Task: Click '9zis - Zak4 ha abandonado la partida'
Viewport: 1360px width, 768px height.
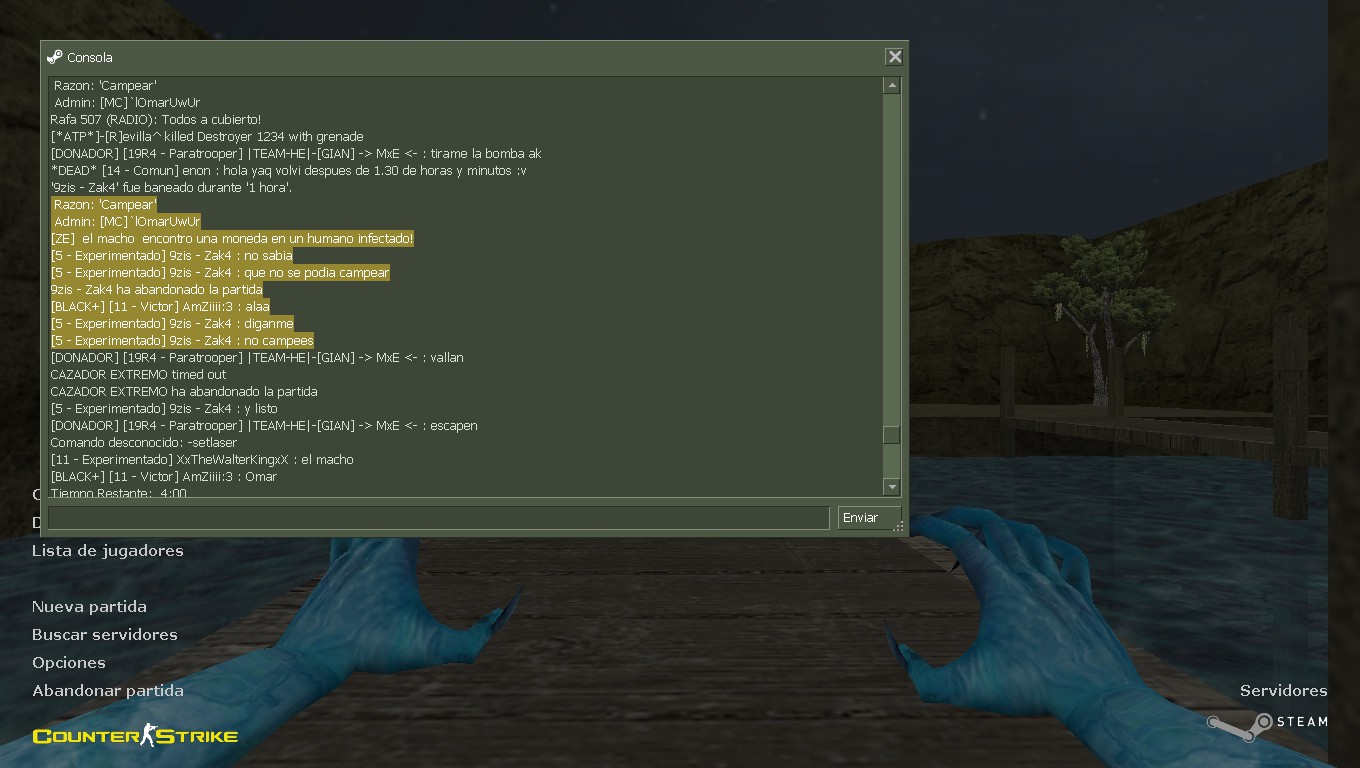Action: pos(157,290)
